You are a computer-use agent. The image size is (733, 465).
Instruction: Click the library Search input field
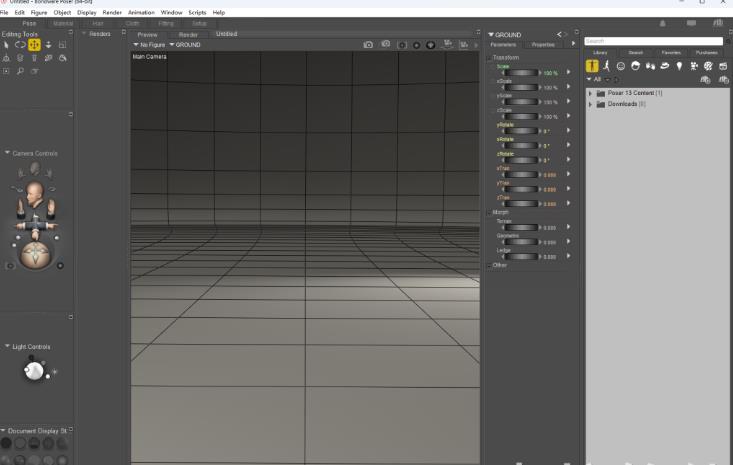click(654, 41)
